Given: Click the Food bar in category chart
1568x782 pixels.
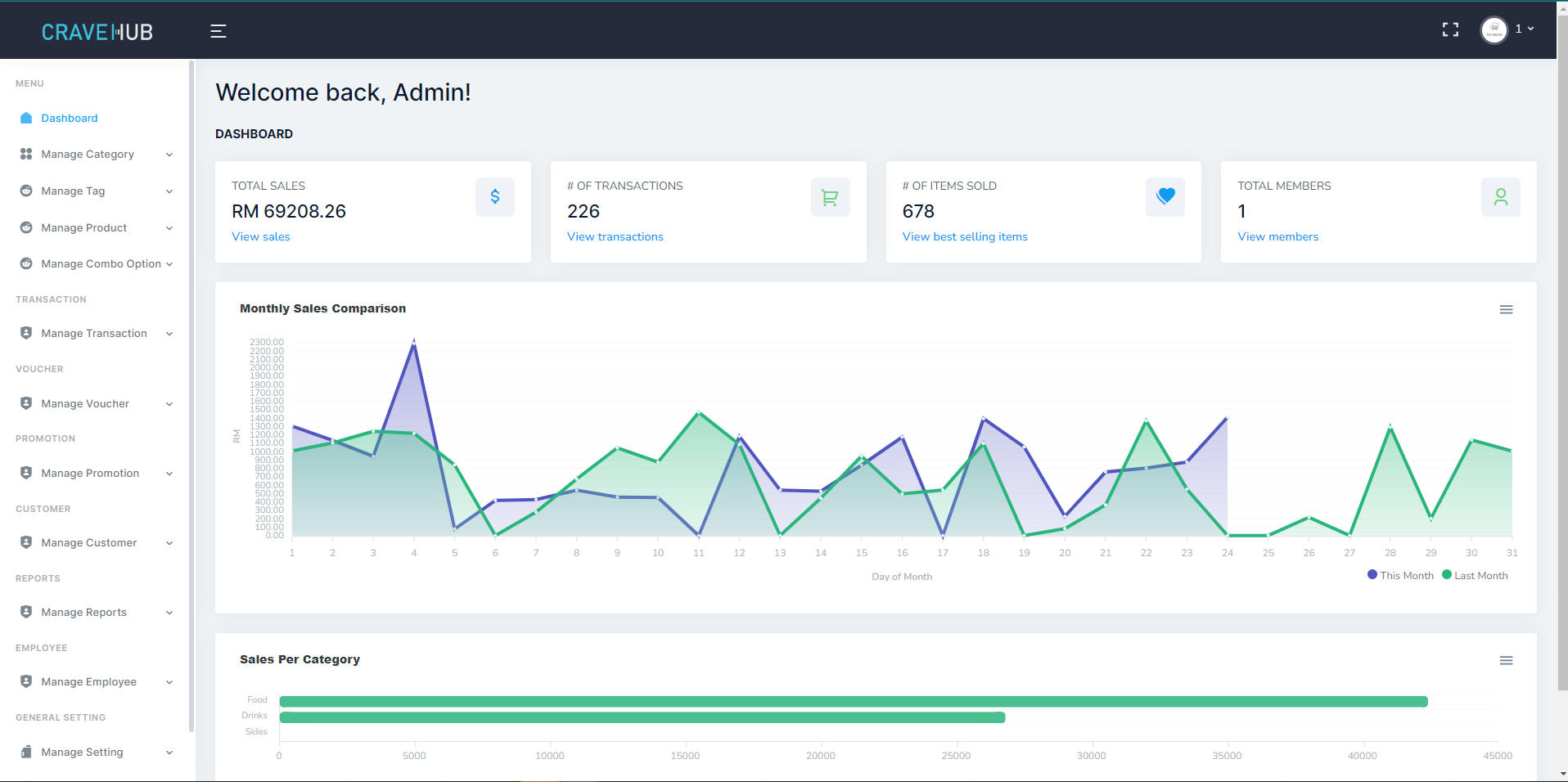Looking at the screenshot, I should (853, 702).
